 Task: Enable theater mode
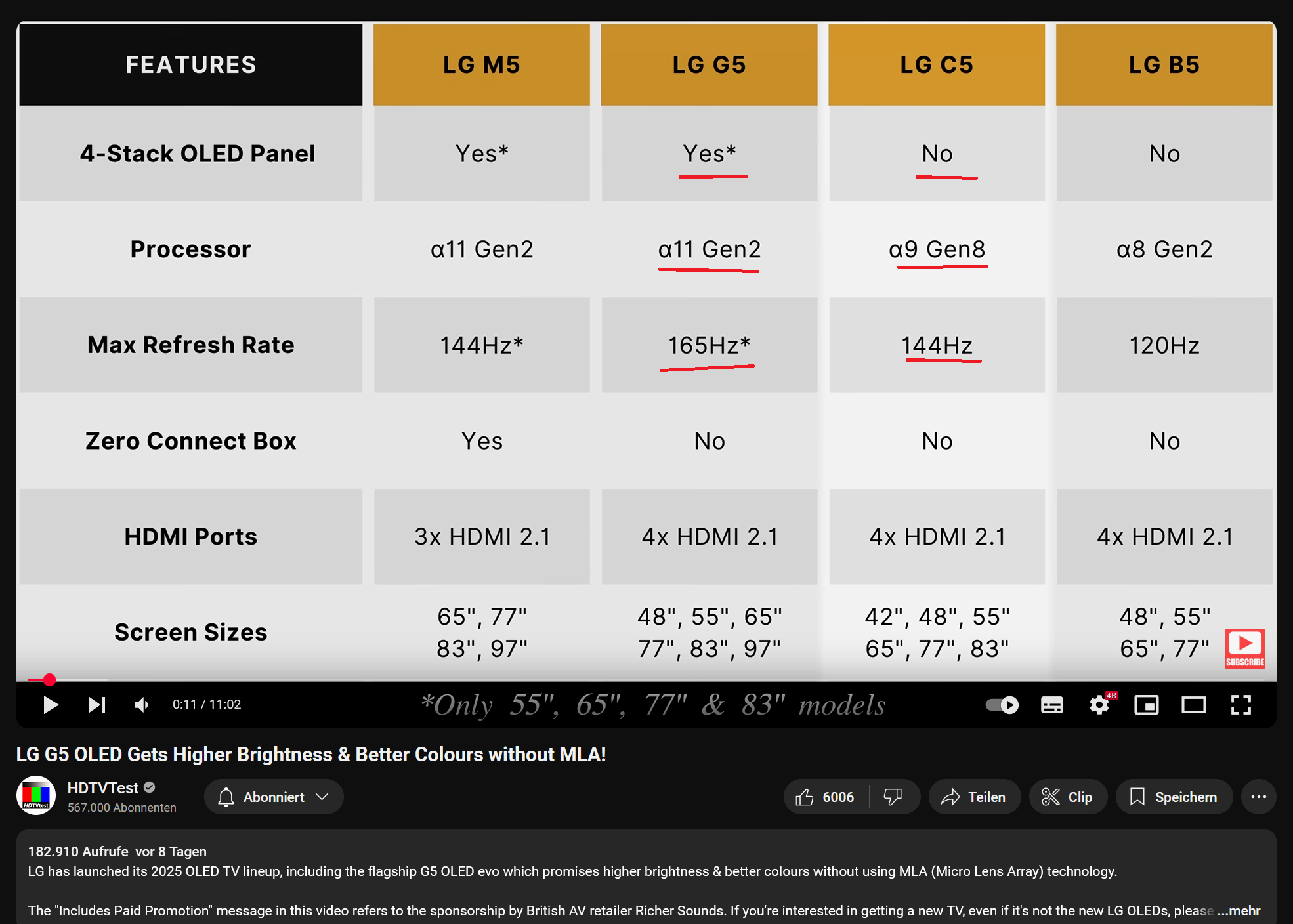[x=1195, y=704]
